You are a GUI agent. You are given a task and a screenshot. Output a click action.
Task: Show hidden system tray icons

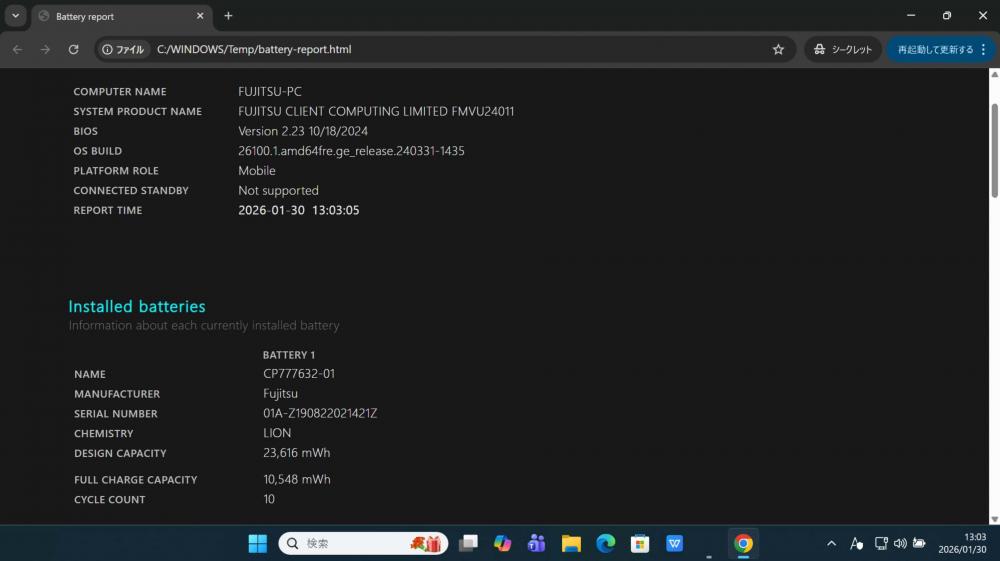tap(831, 543)
